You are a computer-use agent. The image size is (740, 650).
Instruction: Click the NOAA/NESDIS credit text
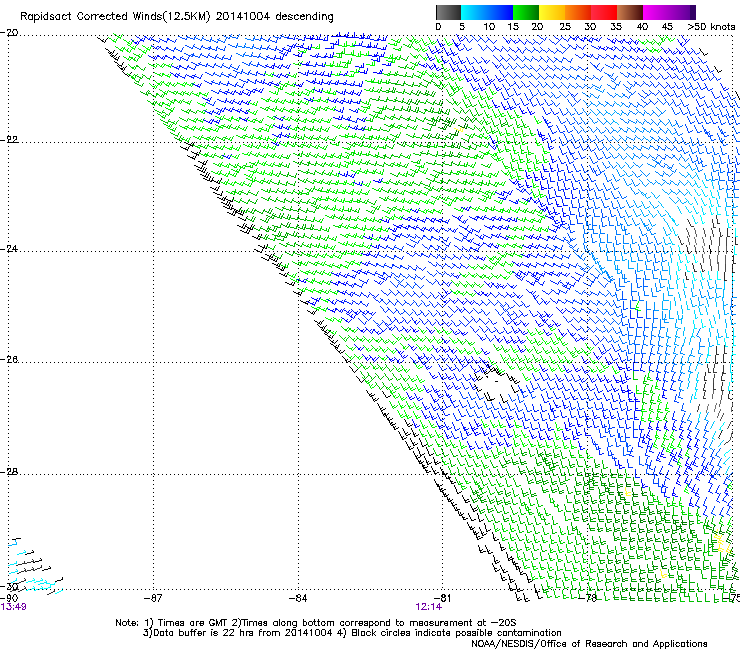pyautogui.click(x=589, y=644)
